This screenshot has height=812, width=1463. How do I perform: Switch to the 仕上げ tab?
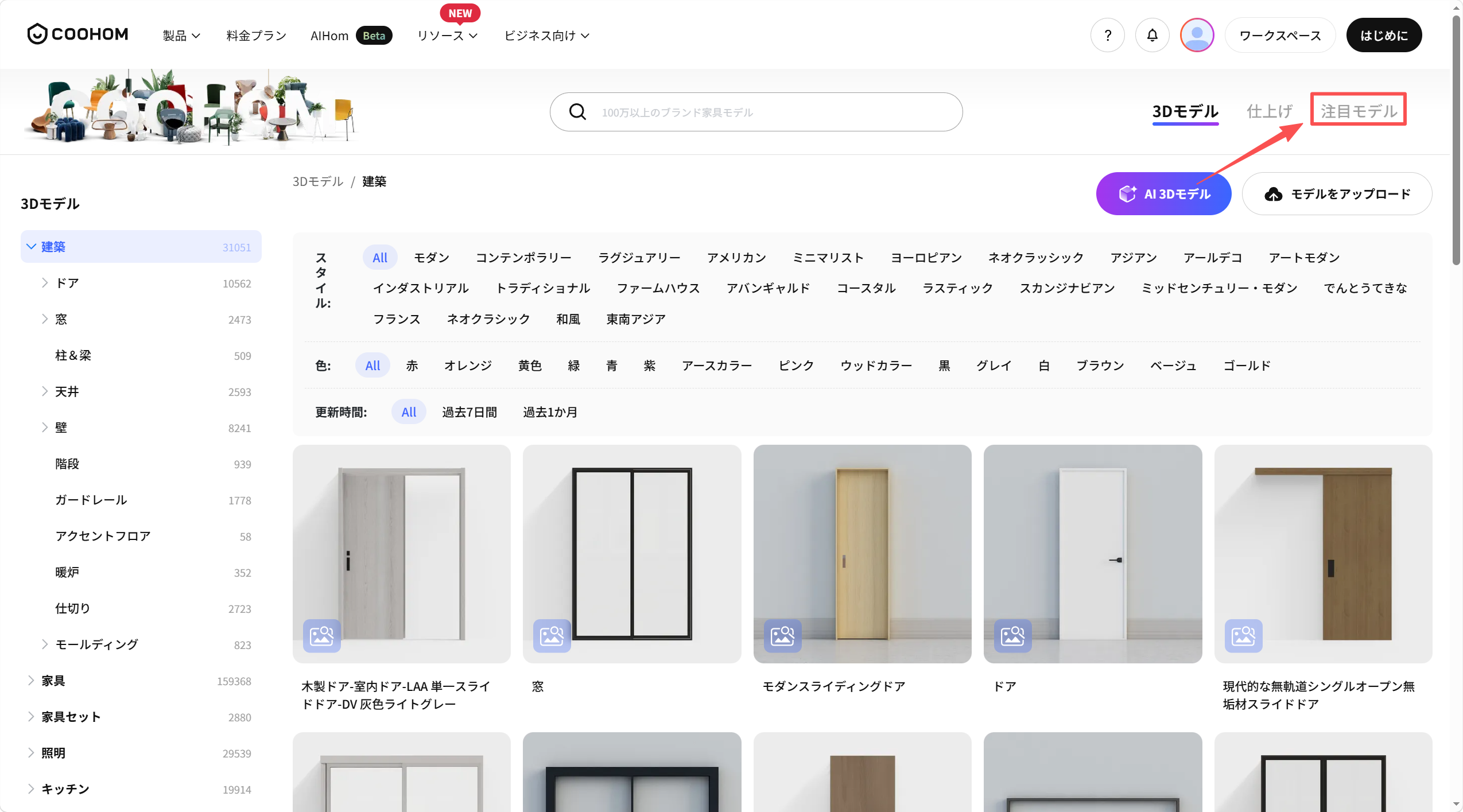(x=1270, y=111)
